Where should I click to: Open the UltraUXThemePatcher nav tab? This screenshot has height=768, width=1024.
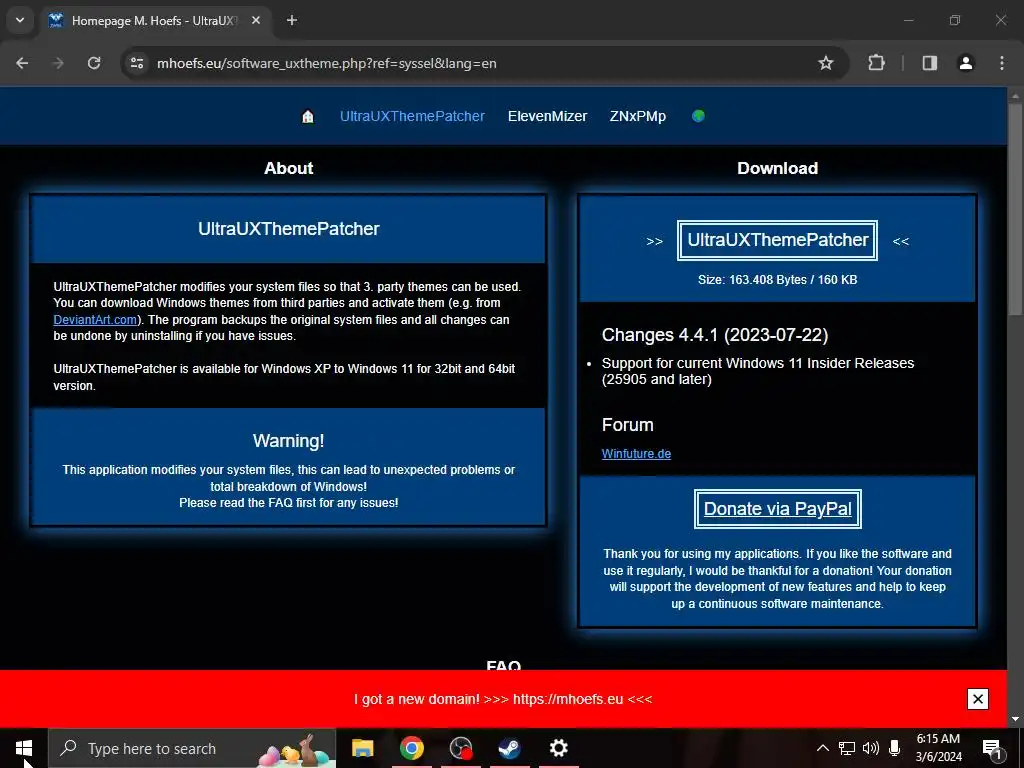412,116
